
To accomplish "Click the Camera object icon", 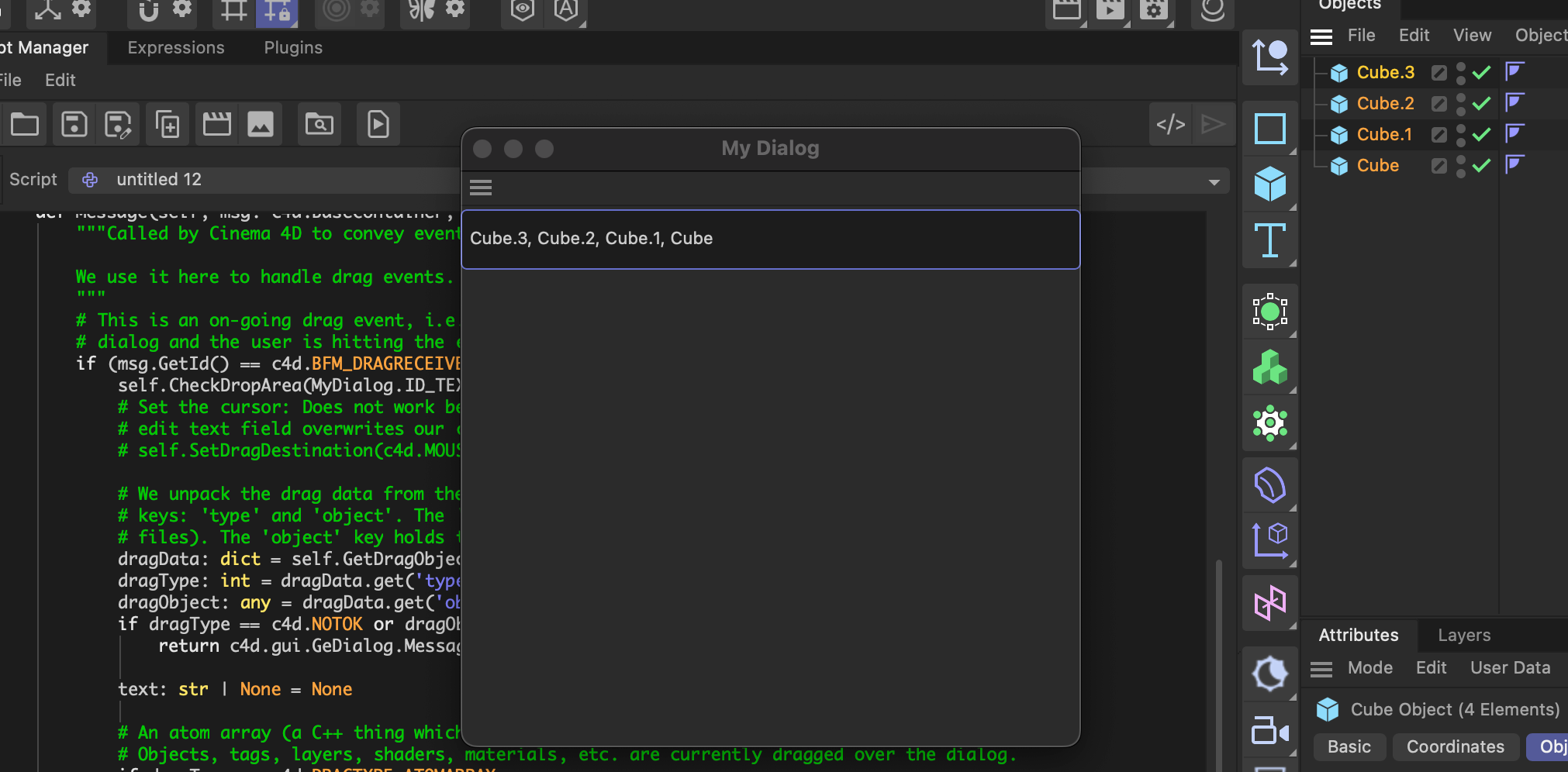I will tap(1270, 730).
